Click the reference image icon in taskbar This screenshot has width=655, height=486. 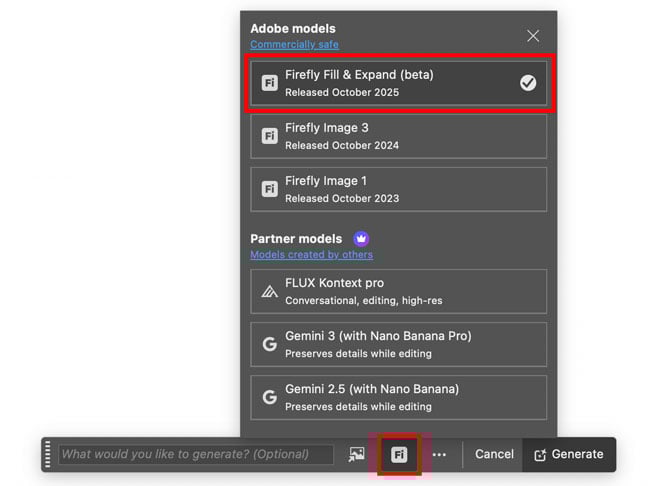357,454
